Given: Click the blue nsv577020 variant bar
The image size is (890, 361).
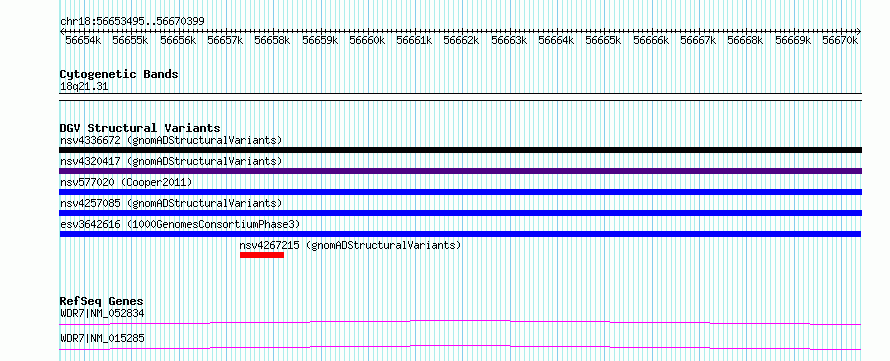Looking at the screenshot, I should tap(461, 192).
